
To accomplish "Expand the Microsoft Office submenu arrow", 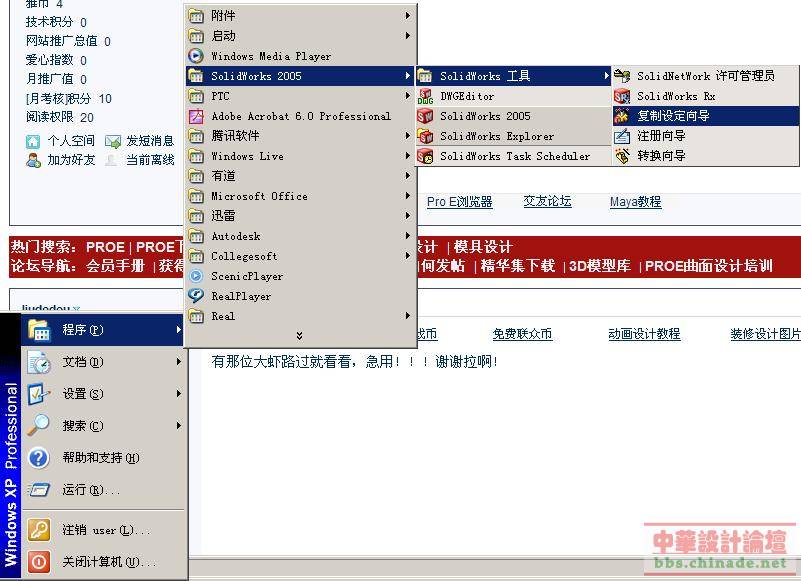I will point(408,196).
